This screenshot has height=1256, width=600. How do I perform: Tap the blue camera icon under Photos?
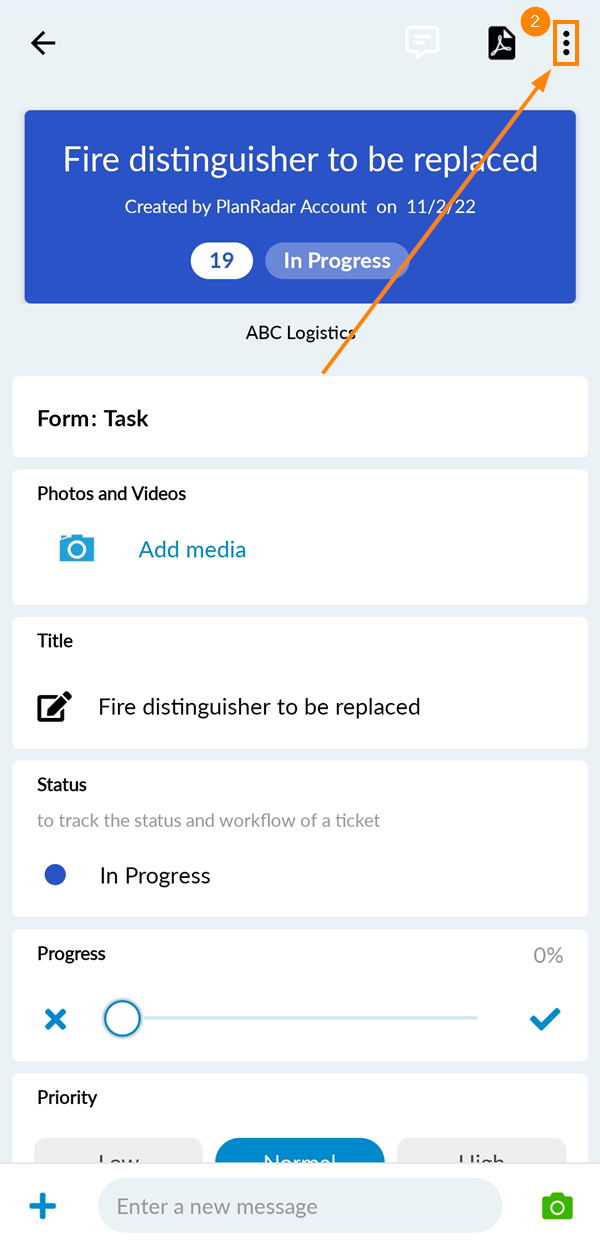coord(76,548)
